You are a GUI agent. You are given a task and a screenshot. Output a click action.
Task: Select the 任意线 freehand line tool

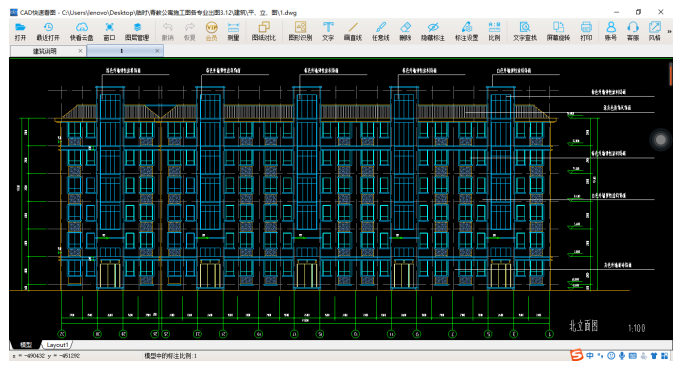380,31
